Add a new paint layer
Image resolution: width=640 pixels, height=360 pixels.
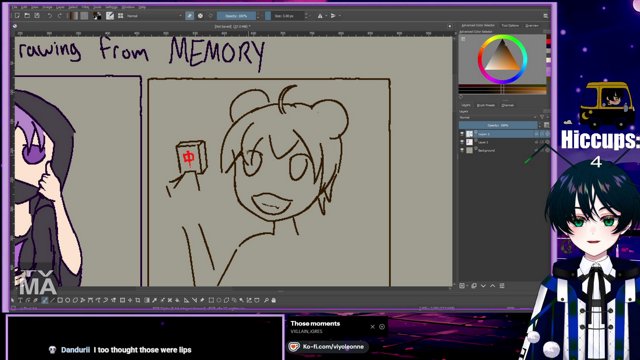462,286
